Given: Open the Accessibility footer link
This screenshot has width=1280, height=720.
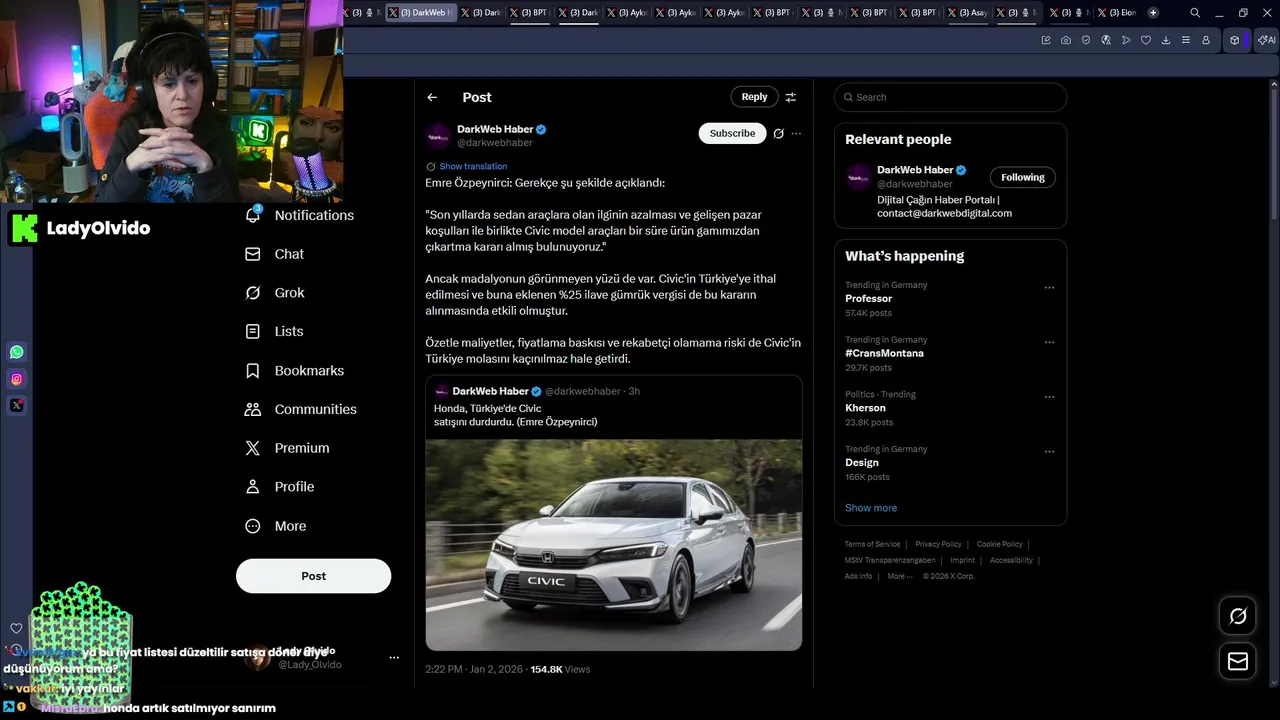Looking at the screenshot, I should pyautogui.click(x=1011, y=560).
